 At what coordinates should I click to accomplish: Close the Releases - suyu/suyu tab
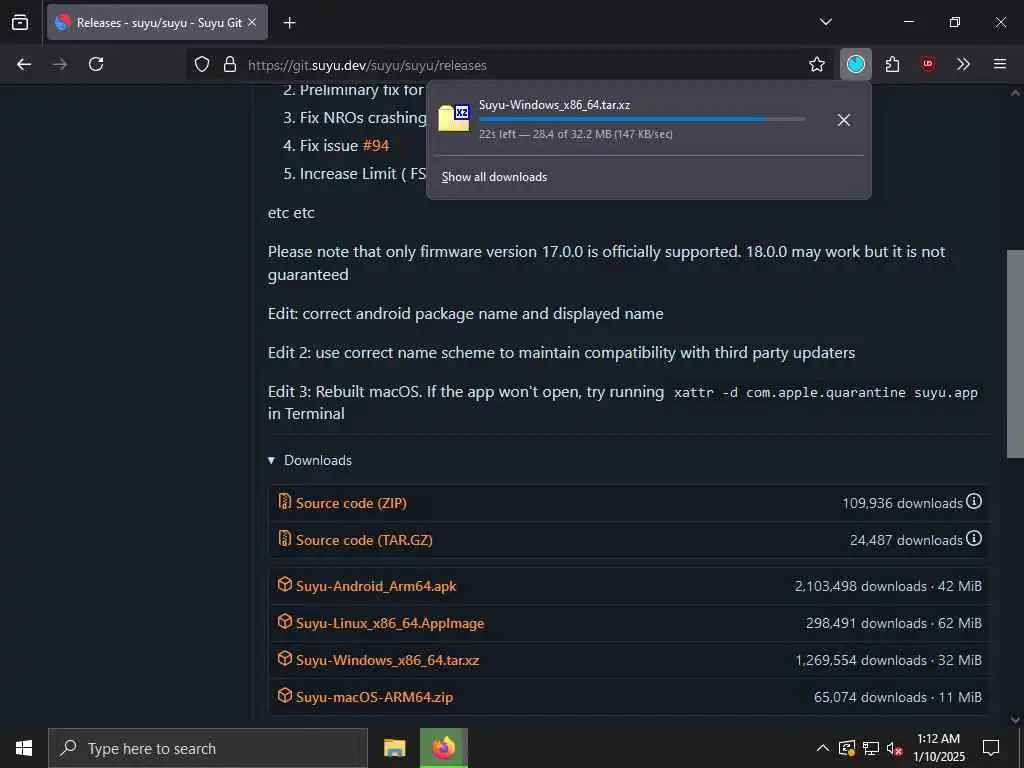click(252, 22)
